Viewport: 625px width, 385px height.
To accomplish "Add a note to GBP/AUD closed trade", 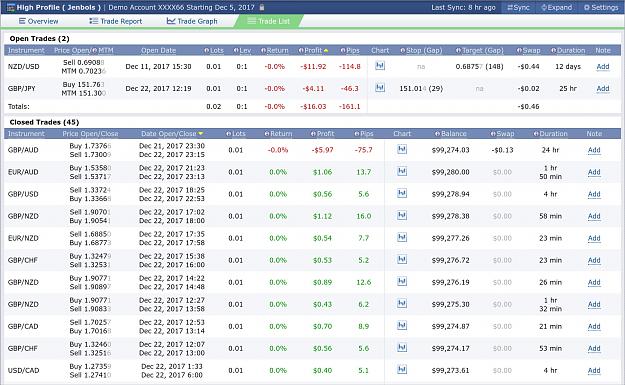I will click(594, 150).
